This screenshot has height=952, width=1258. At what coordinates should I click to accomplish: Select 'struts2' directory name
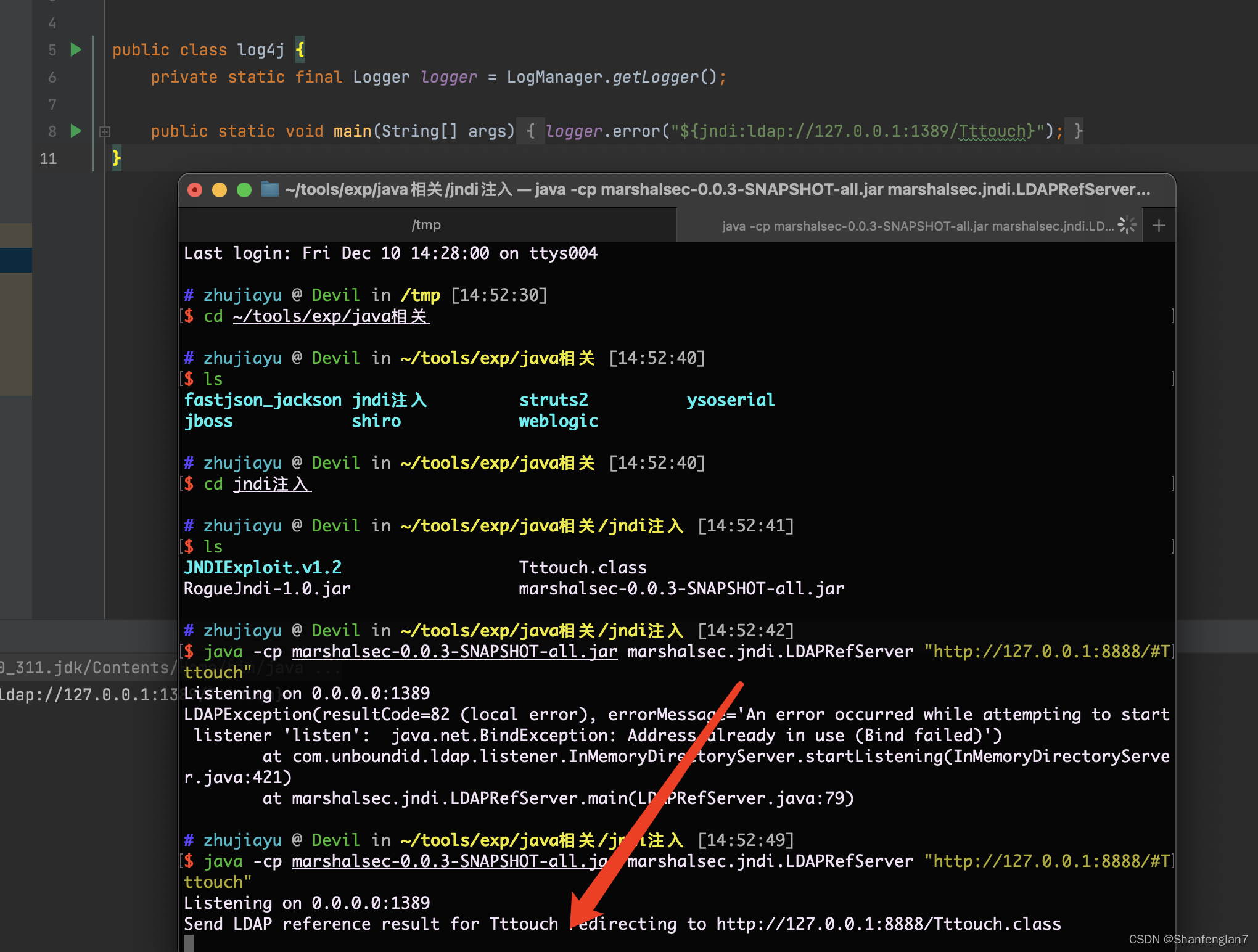click(553, 400)
